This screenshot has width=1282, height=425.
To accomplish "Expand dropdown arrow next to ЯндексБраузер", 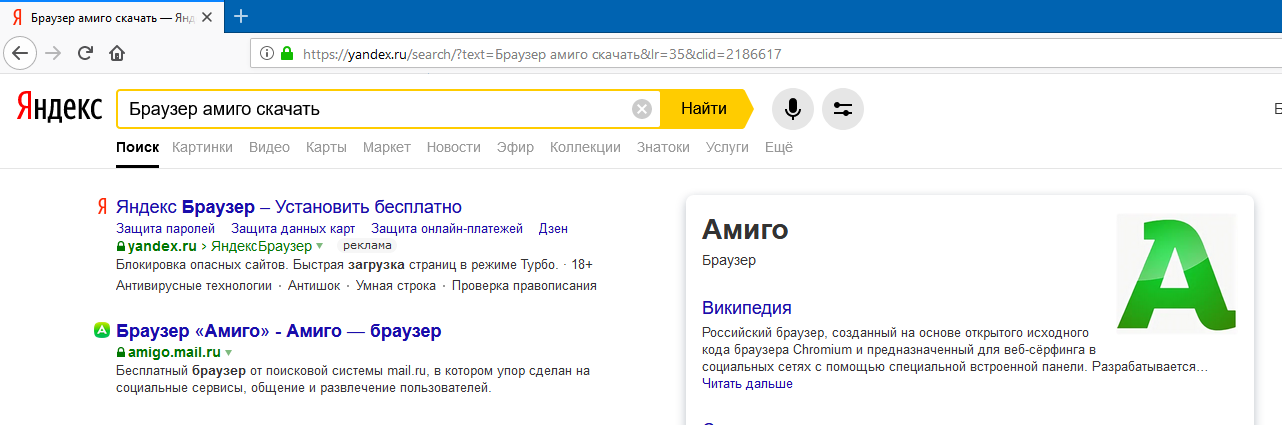I will 320,246.
